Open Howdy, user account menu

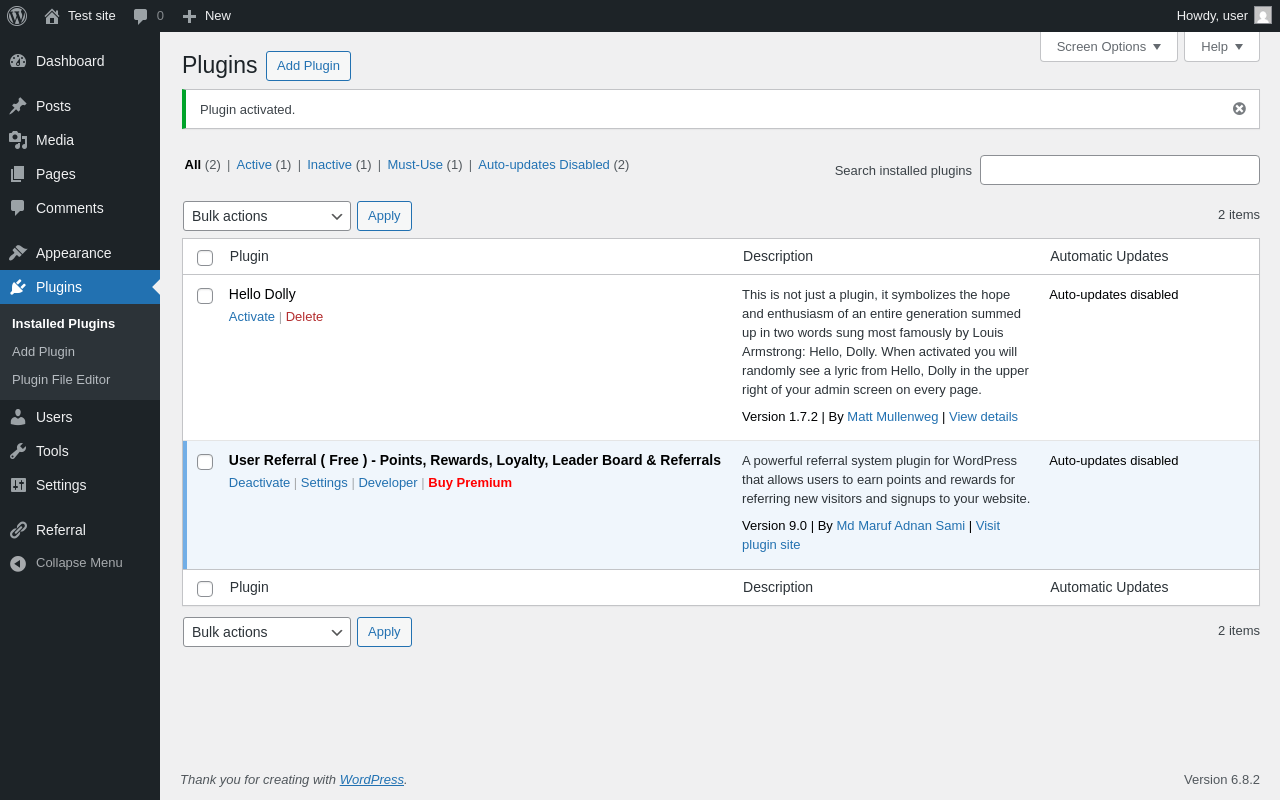(1224, 16)
